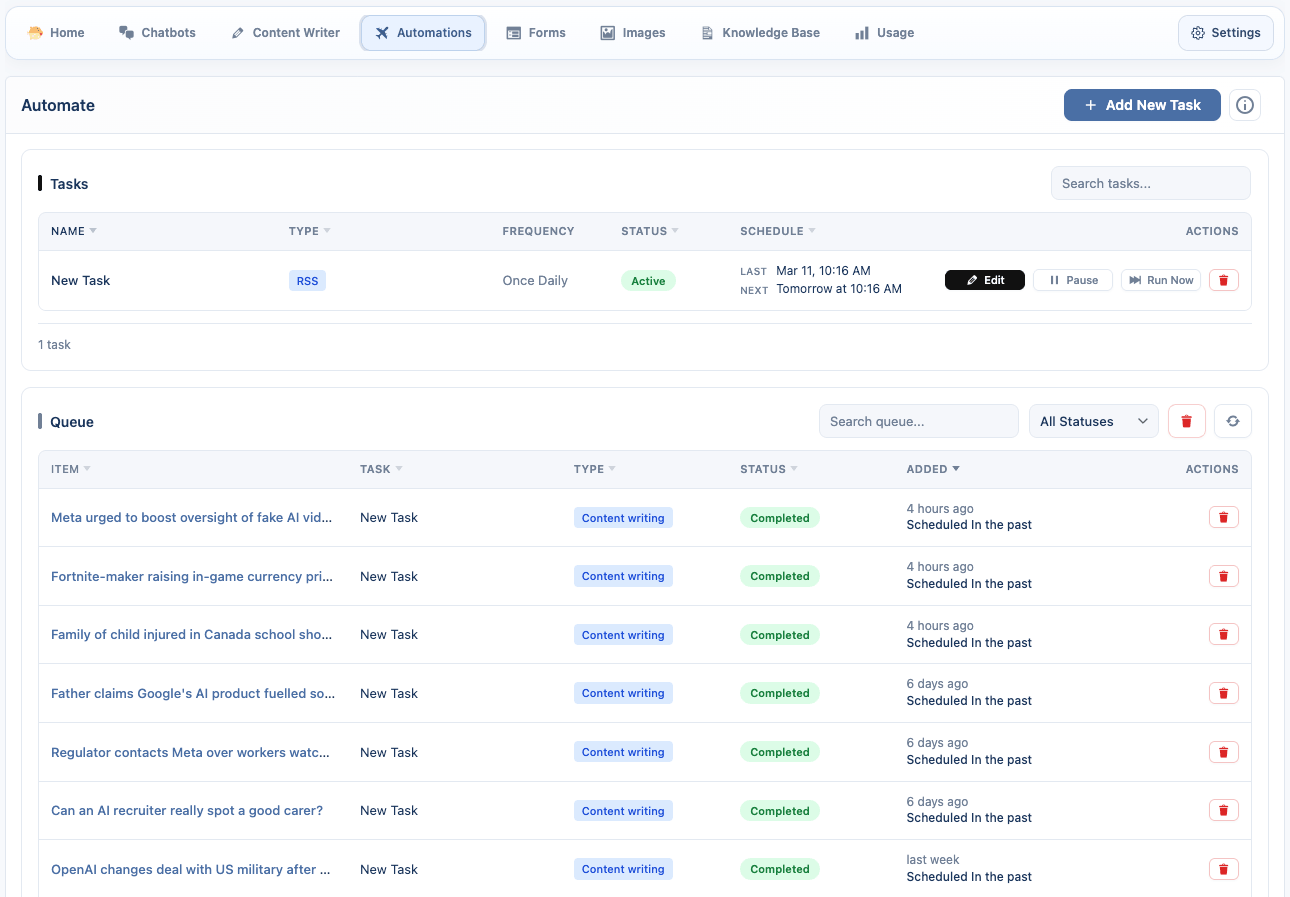Click the Add New Task button

tap(1141, 105)
